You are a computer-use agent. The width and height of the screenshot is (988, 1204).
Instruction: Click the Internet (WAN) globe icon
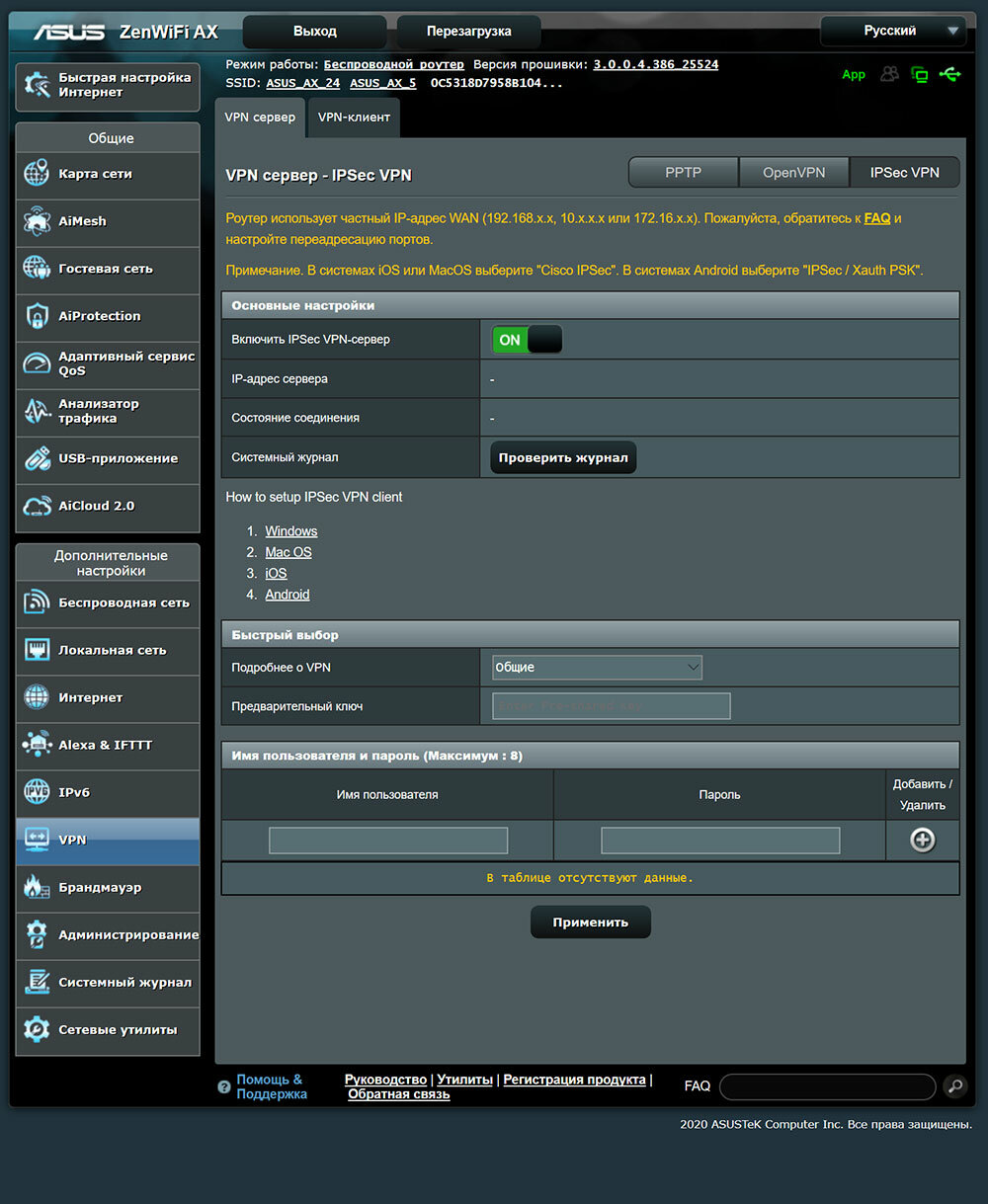(37, 697)
